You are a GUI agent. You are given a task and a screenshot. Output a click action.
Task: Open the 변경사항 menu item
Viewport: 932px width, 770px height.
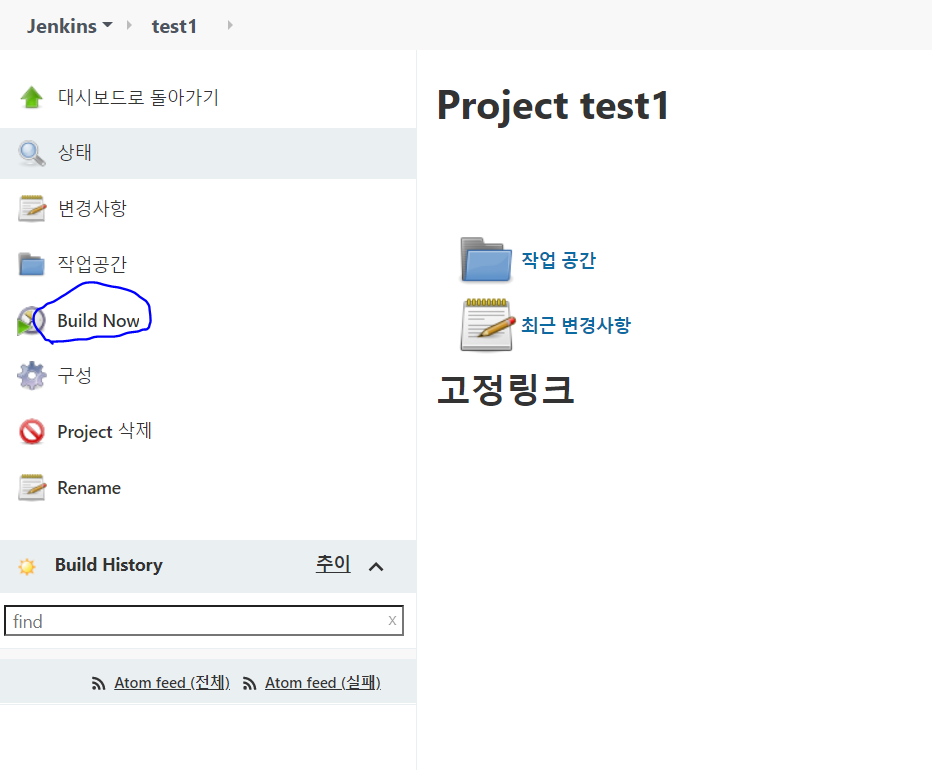(x=92, y=209)
